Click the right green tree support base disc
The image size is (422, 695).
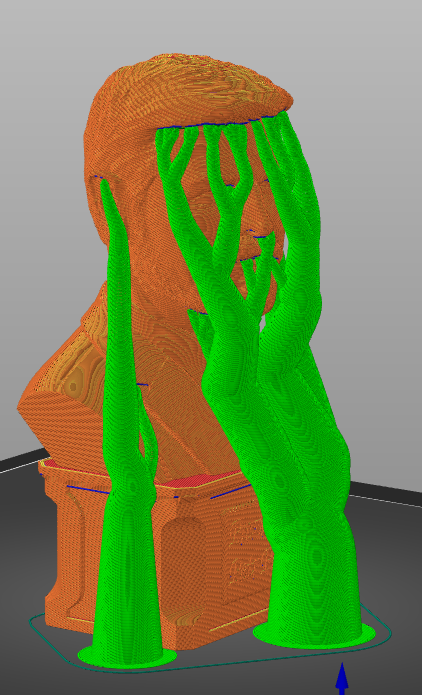[x=315, y=632]
